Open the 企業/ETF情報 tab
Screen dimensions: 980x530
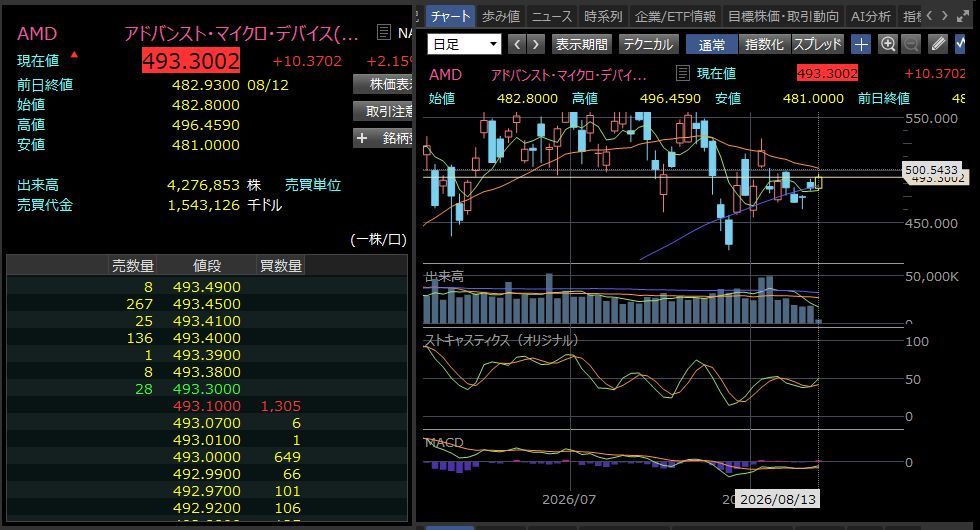[x=675, y=16]
